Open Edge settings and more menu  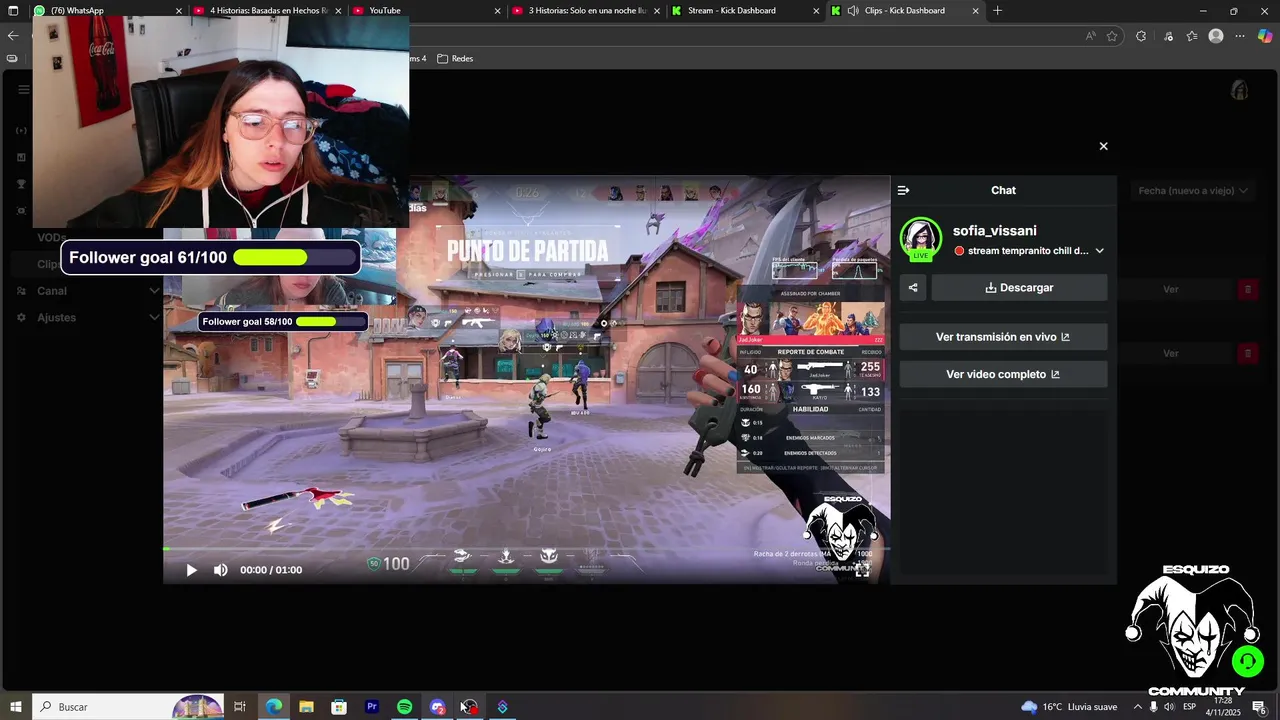(1240, 36)
